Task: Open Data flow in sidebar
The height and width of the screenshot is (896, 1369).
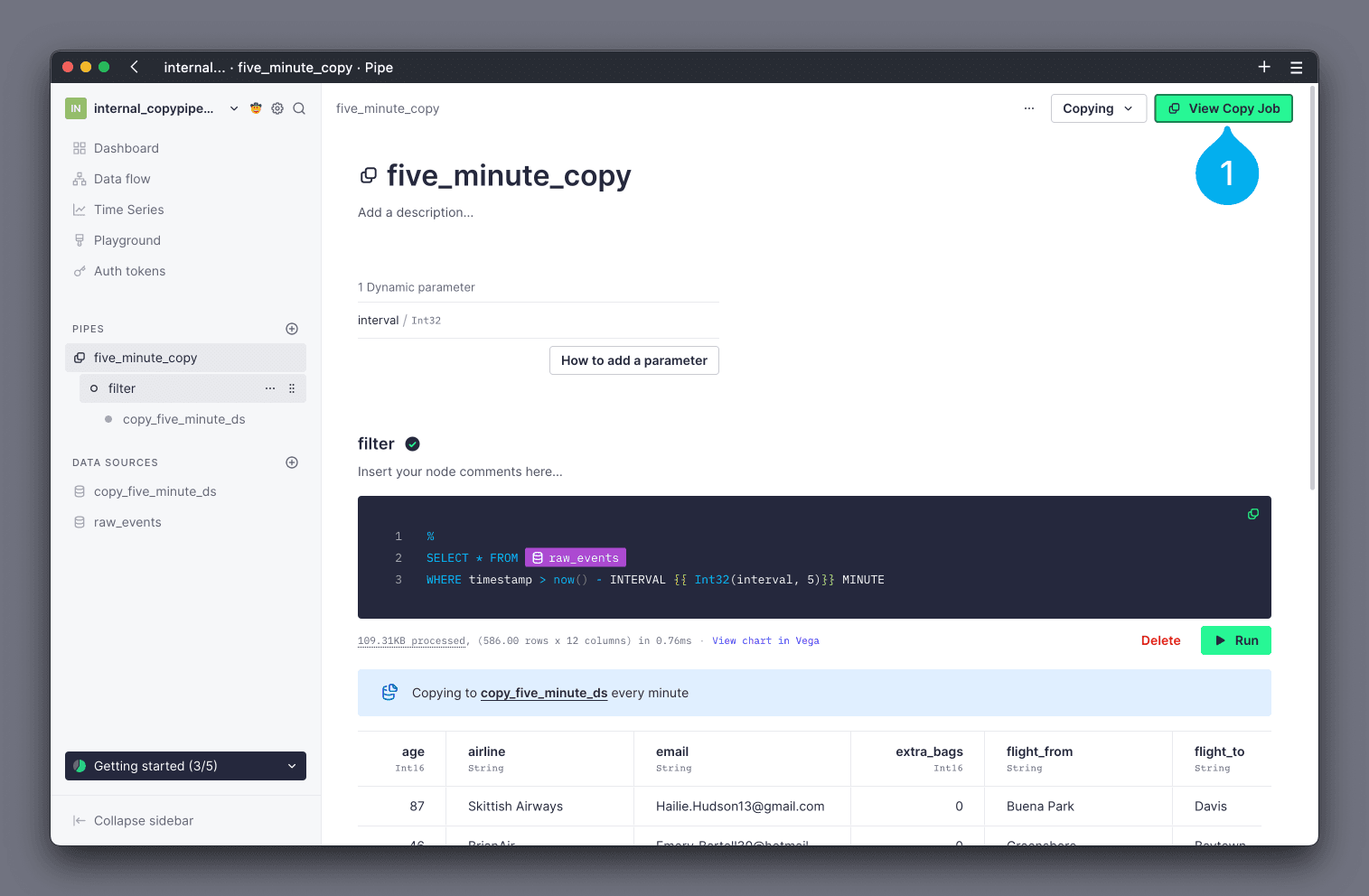Action: coord(122,179)
